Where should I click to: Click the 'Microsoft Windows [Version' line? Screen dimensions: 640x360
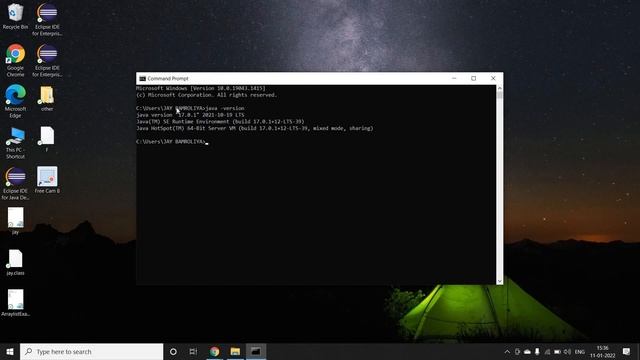coord(201,88)
